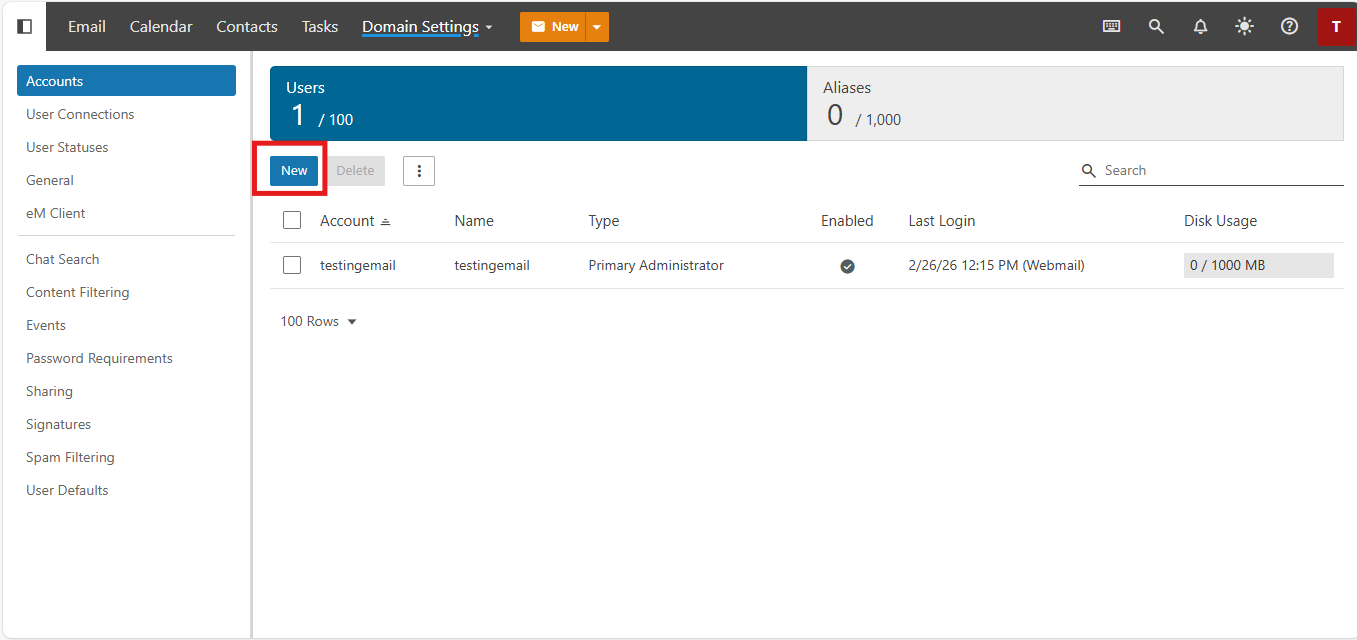This screenshot has width=1357, height=640.
Task: Open the Domain Settings dropdown
Action: tap(427, 27)
